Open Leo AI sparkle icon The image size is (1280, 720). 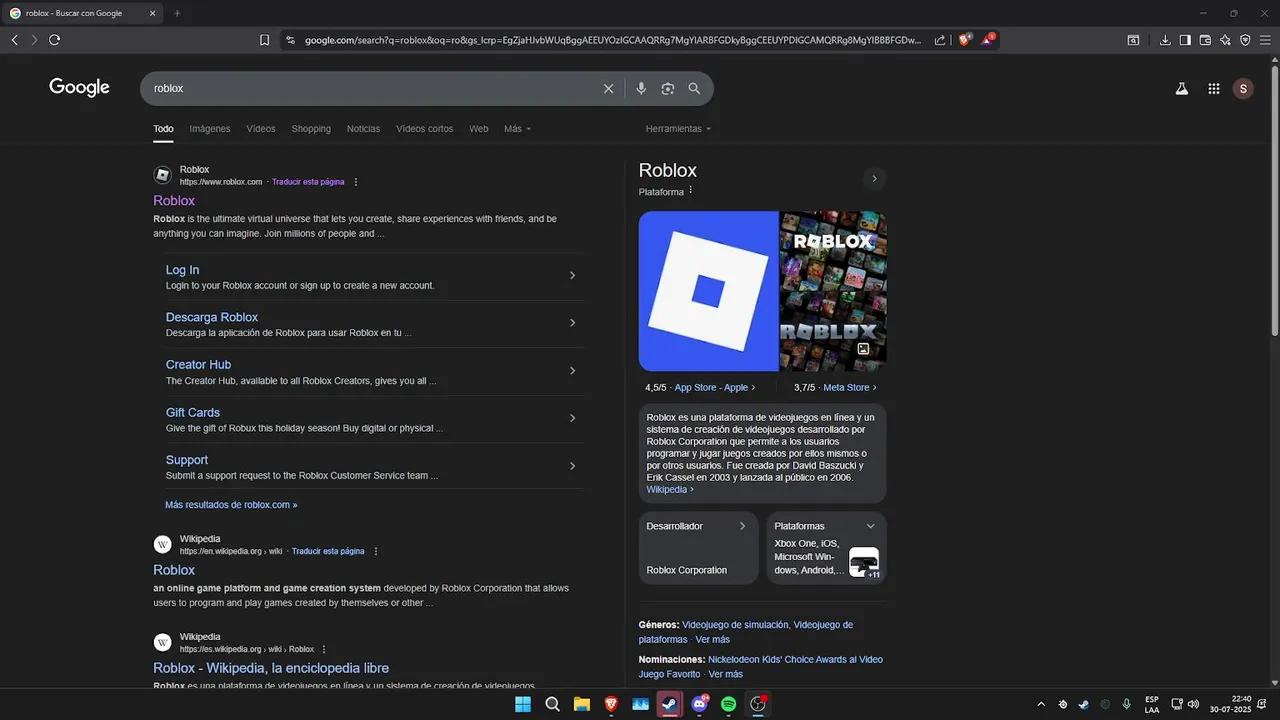(1226, 40)
